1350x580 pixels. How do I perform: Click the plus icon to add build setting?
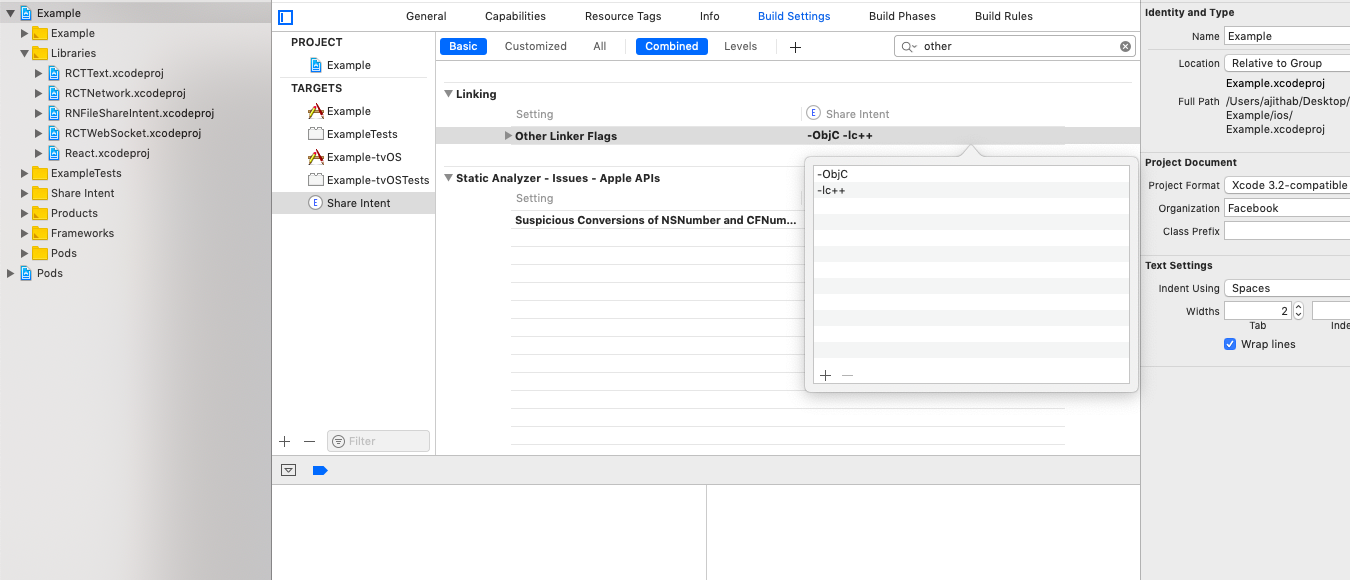795,47
